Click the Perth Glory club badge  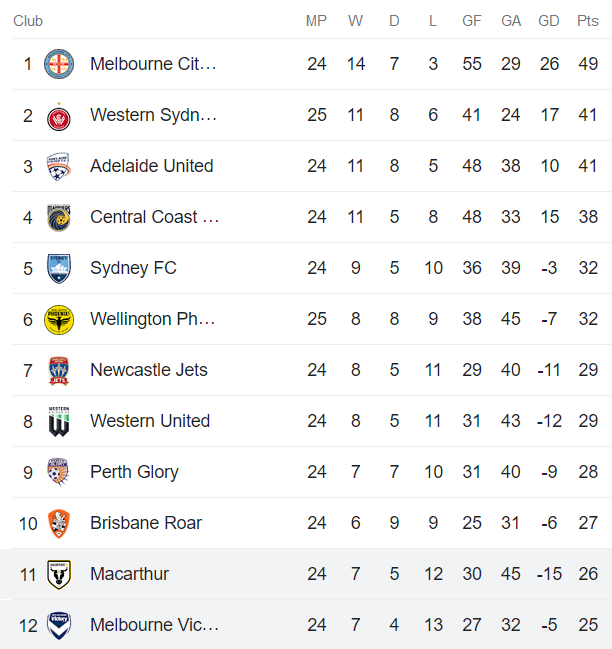pyautogui.click(x=59, y=472)
